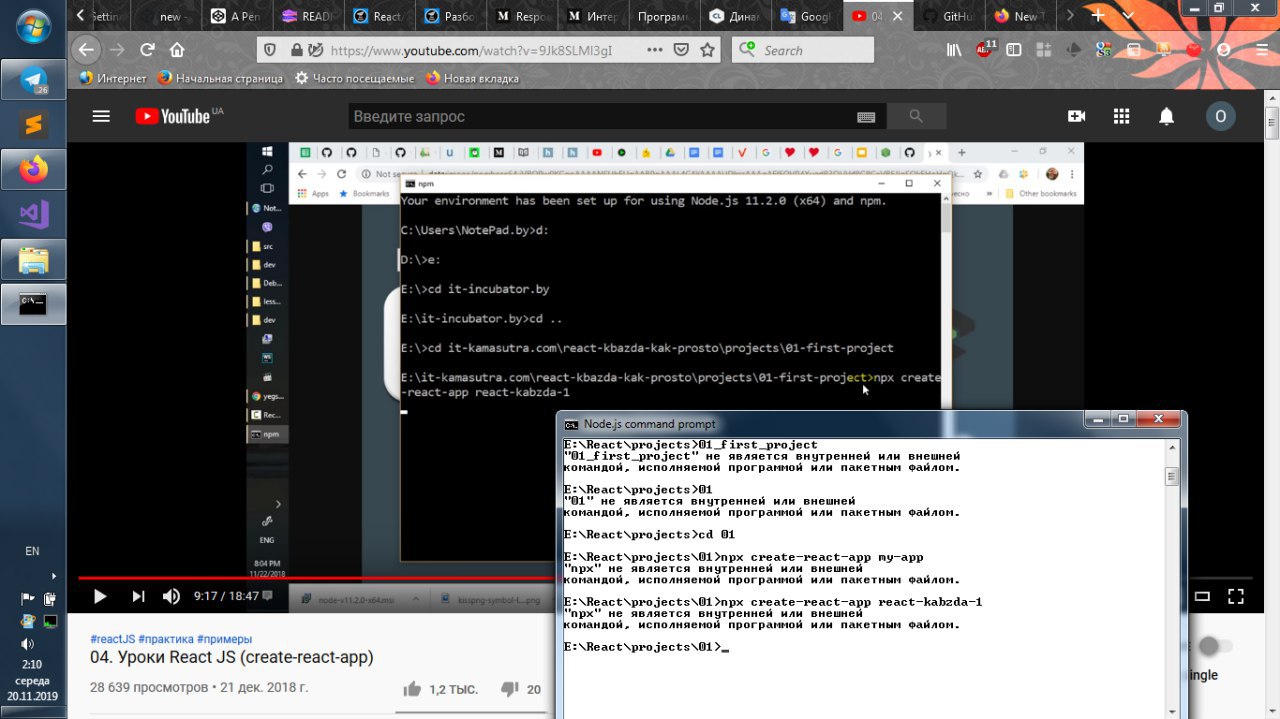This screenshot has width=1280, height=719.
Task: Open YouTube notifications bell
Action: 1166,116
